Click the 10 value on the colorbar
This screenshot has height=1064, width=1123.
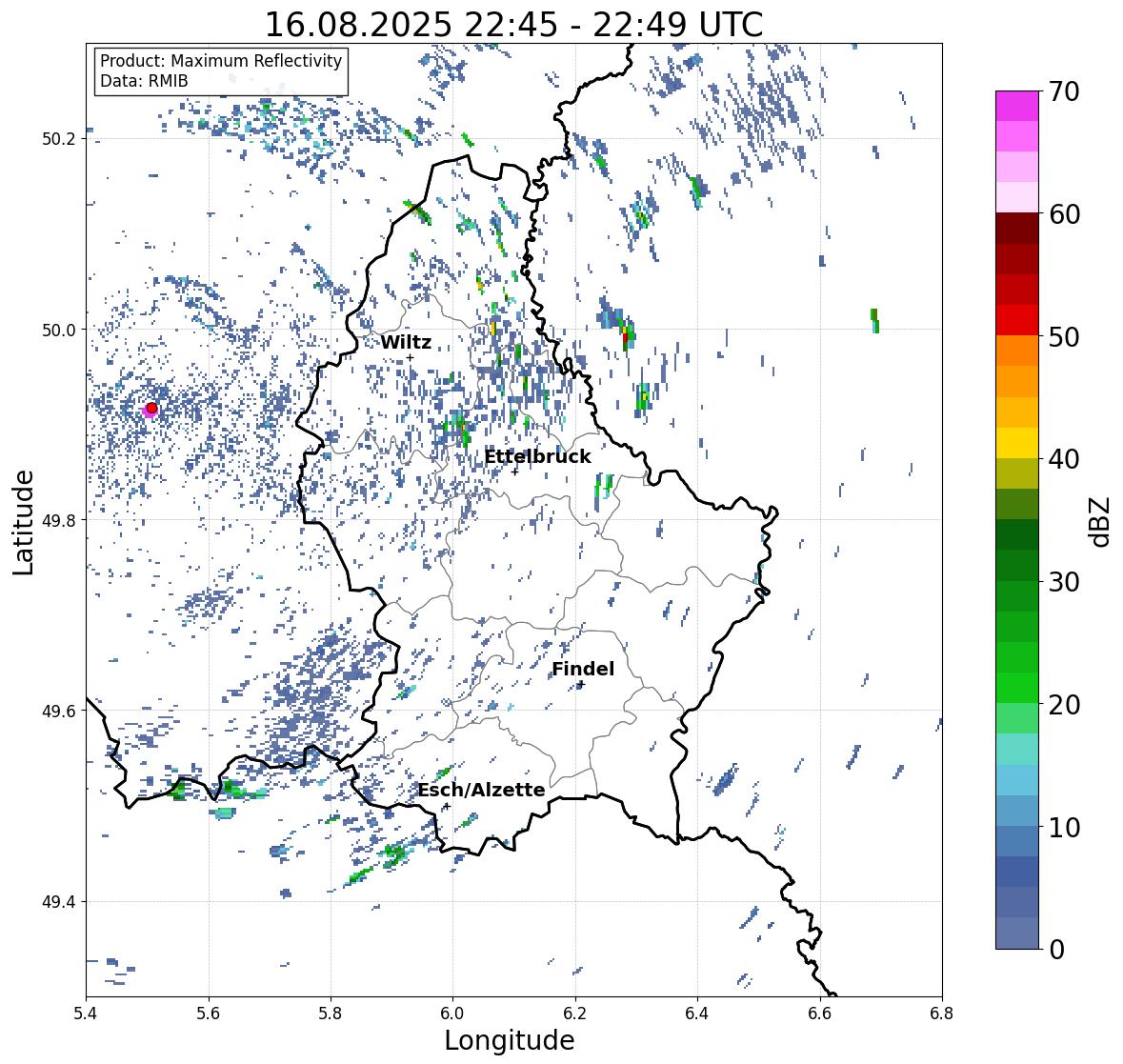coord(1064,827)
